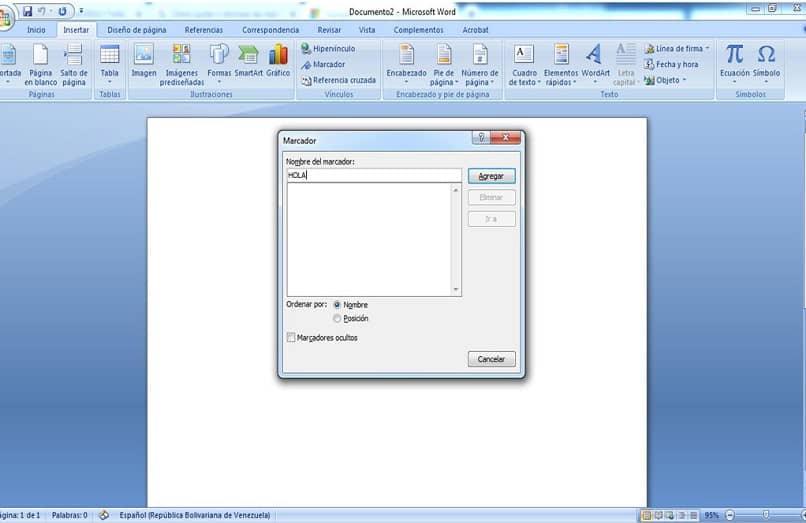Switch to Outline view icon
Viewport: 806px width, 523px height.
[682, 515]
